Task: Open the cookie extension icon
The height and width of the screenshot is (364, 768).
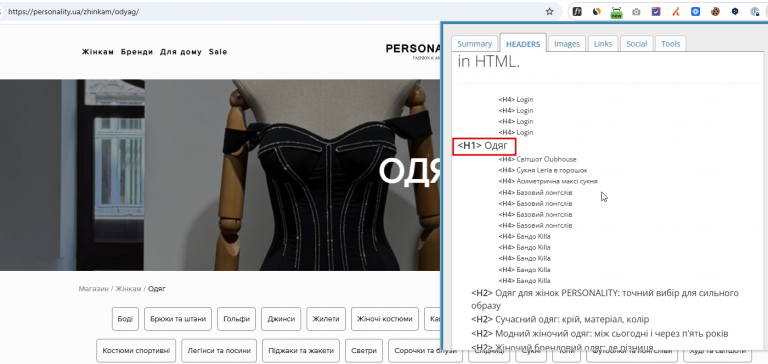Action: coord(715,12)
